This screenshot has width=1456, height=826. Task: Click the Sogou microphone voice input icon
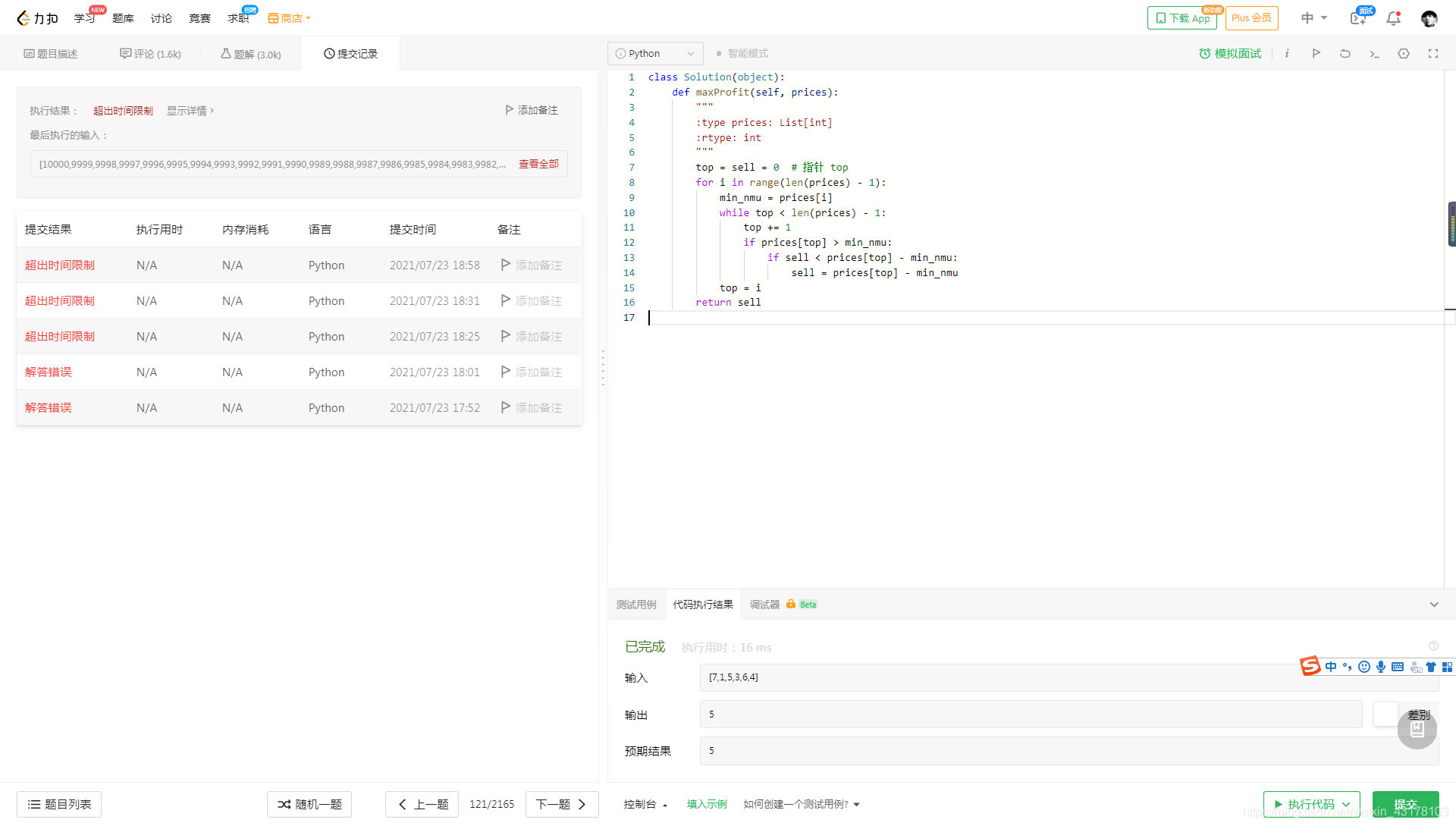[1381, 667]
